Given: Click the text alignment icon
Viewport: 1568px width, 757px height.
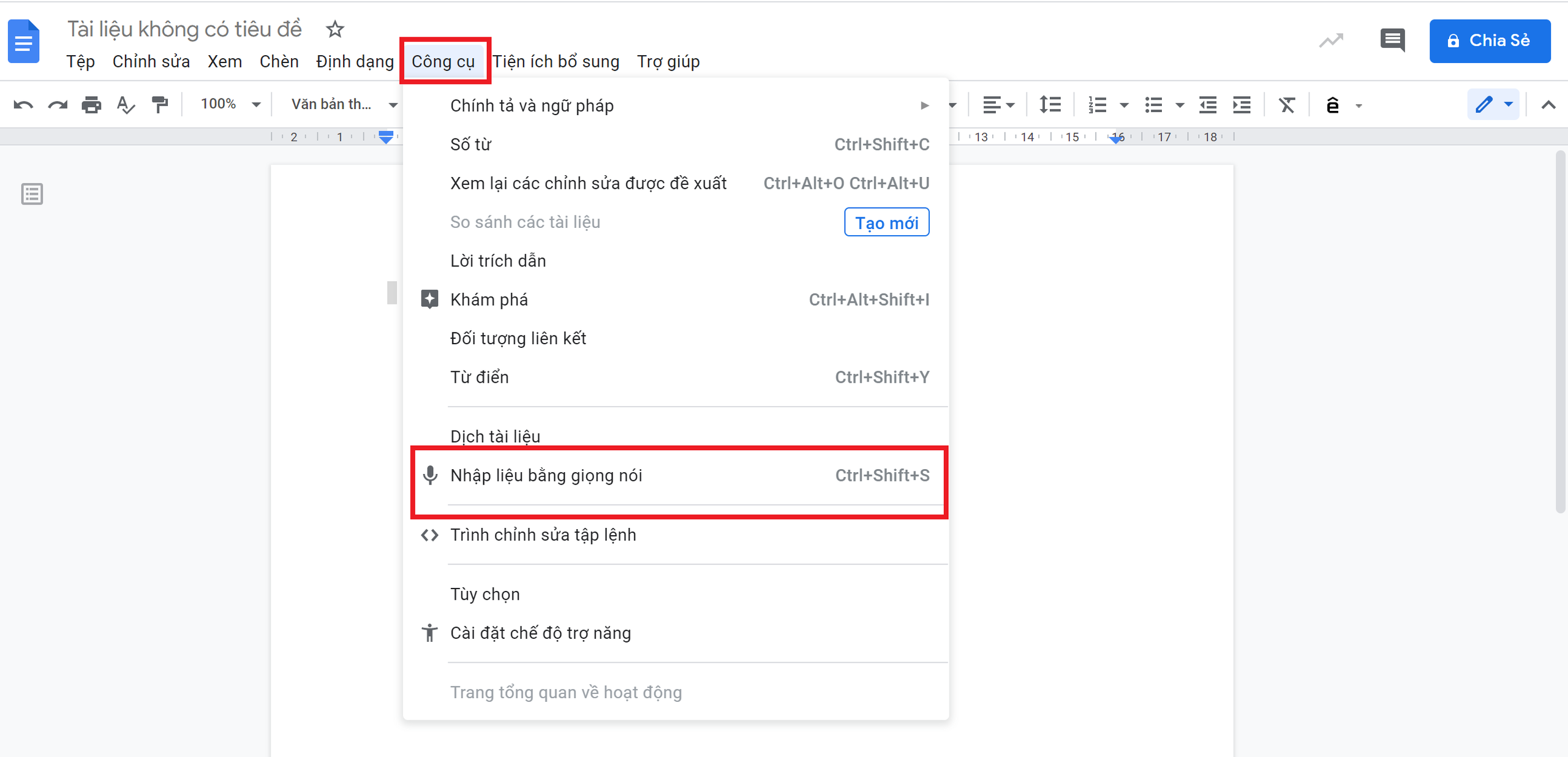Looking at the screenshot, I should click(990, 105).
